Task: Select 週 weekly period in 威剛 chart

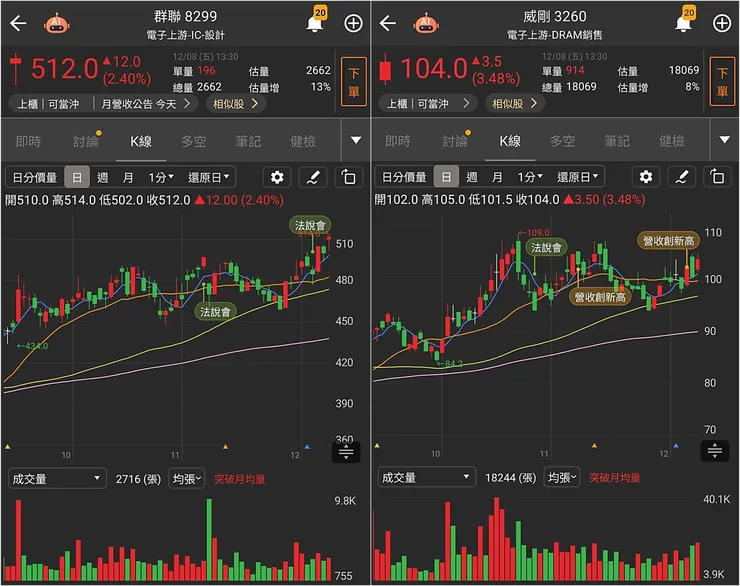Action: pyautogui.click(x=471, y=177)
